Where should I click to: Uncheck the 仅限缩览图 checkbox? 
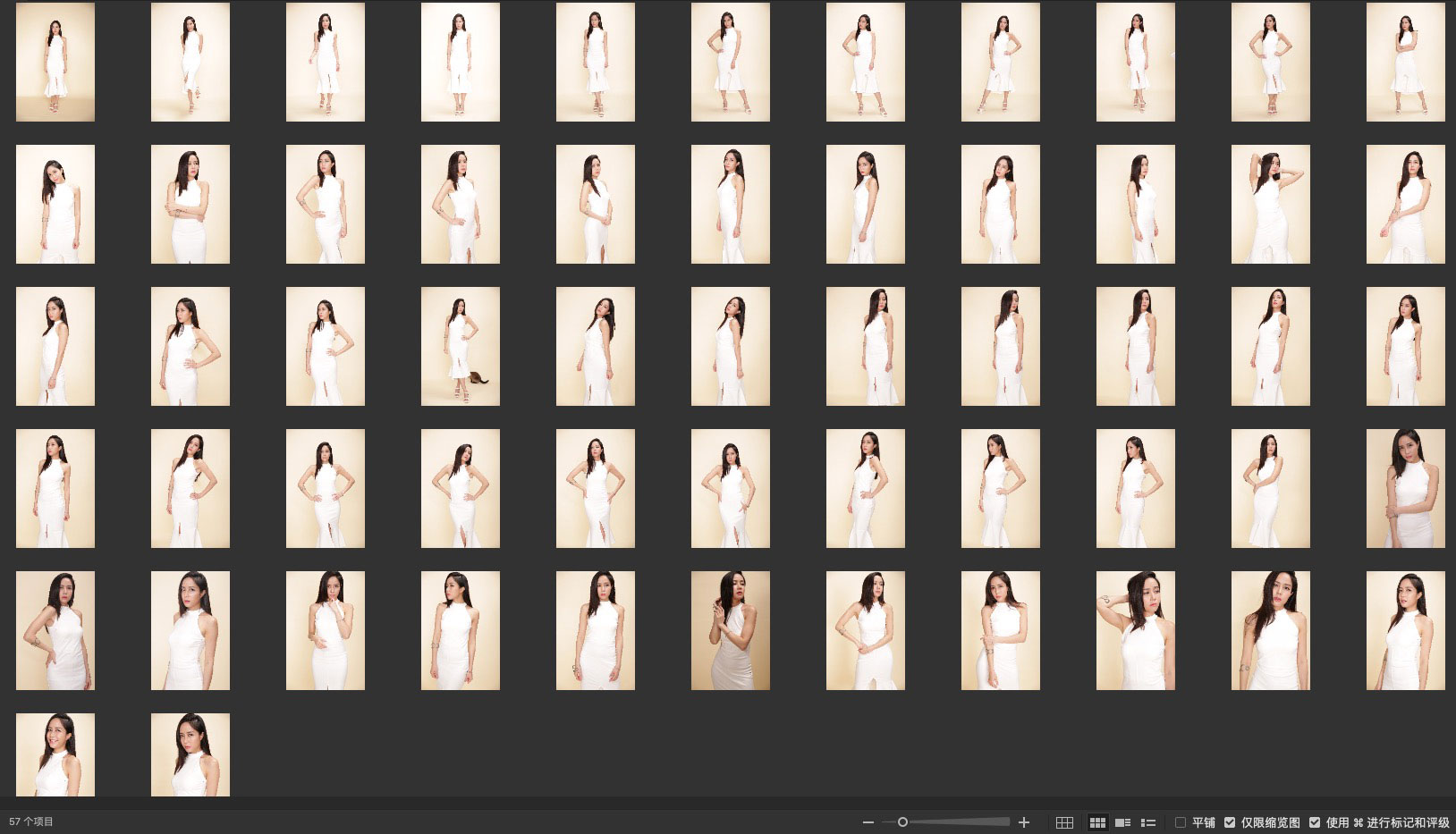(x=1230, y=822)
